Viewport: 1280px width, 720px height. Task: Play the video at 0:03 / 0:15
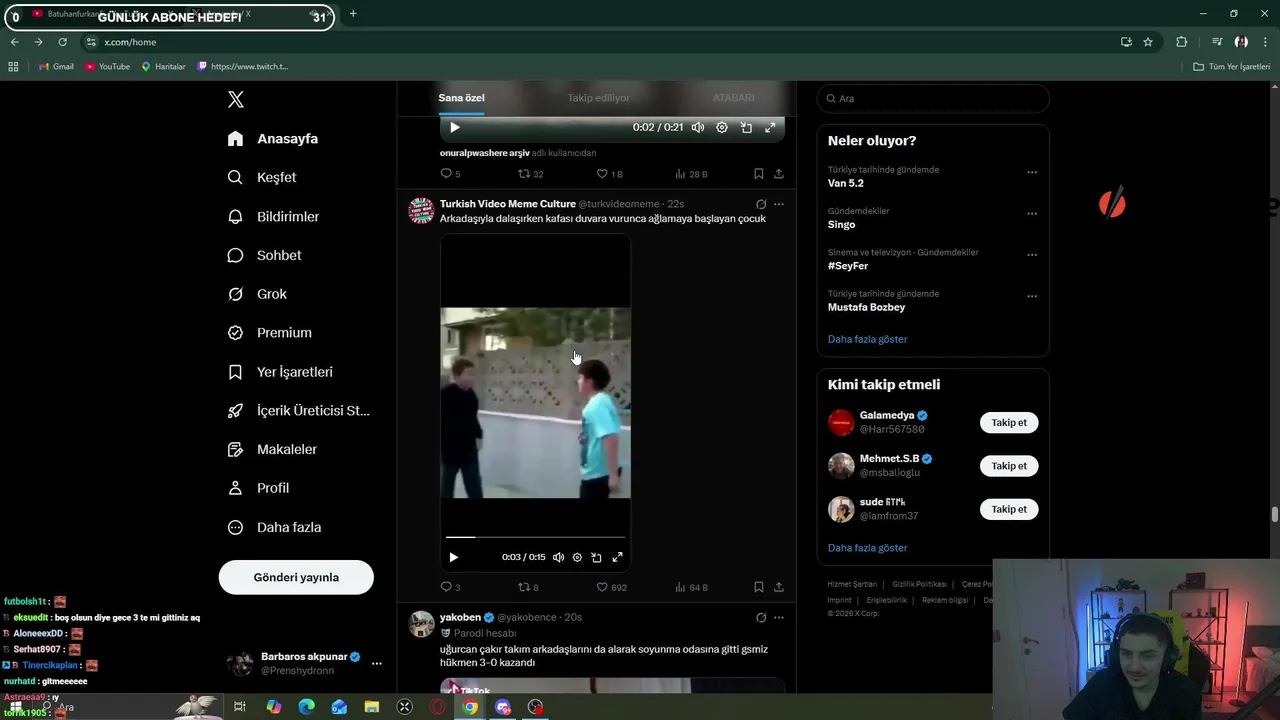point(453,557)
